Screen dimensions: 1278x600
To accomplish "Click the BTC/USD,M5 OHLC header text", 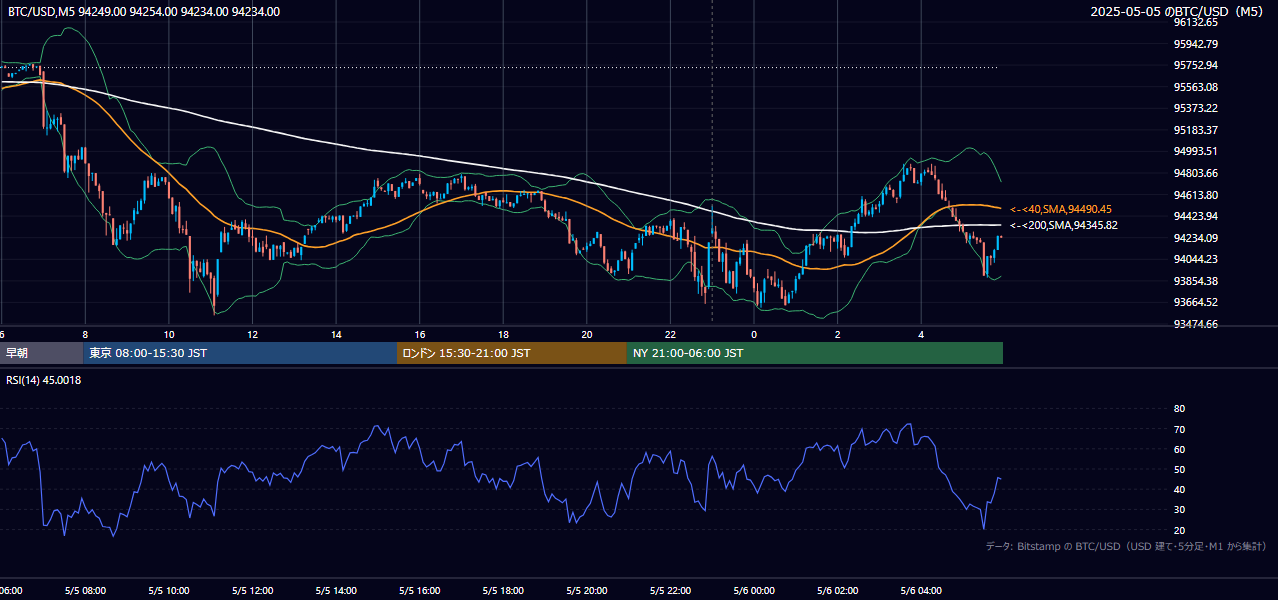I will (x=144, y=12).
